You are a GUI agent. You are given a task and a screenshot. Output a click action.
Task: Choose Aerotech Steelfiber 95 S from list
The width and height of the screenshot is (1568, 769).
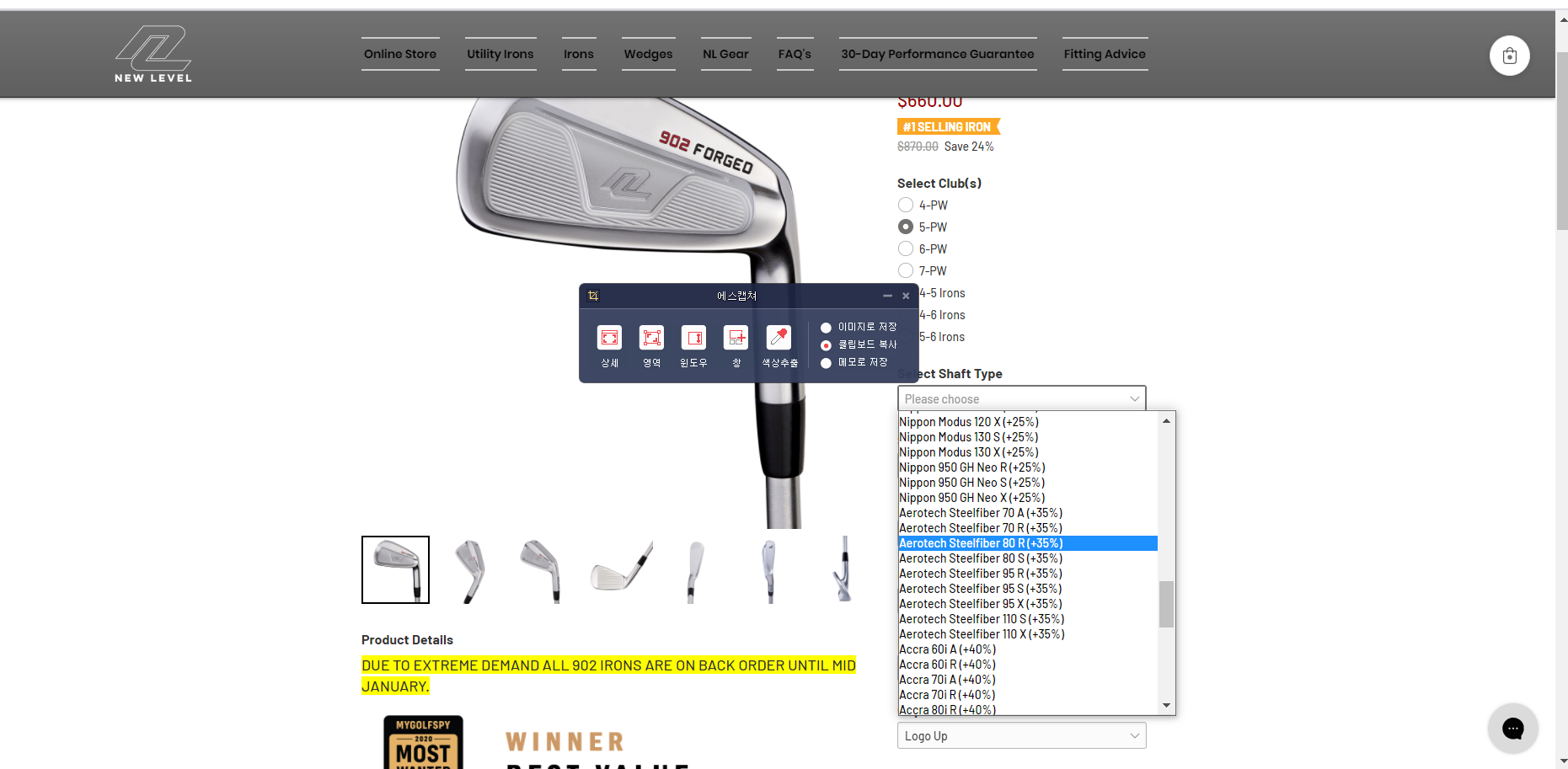coord(980,589)
